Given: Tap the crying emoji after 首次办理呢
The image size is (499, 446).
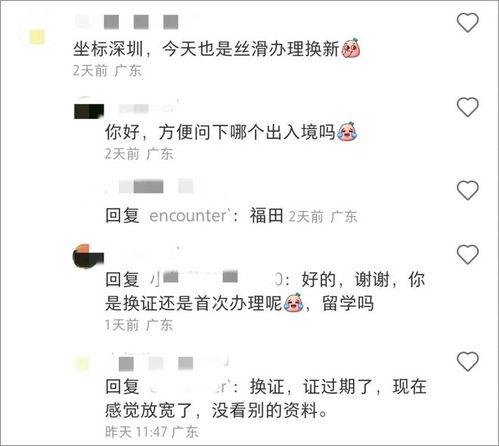Looking at the screenshot, I should [294, 303].
